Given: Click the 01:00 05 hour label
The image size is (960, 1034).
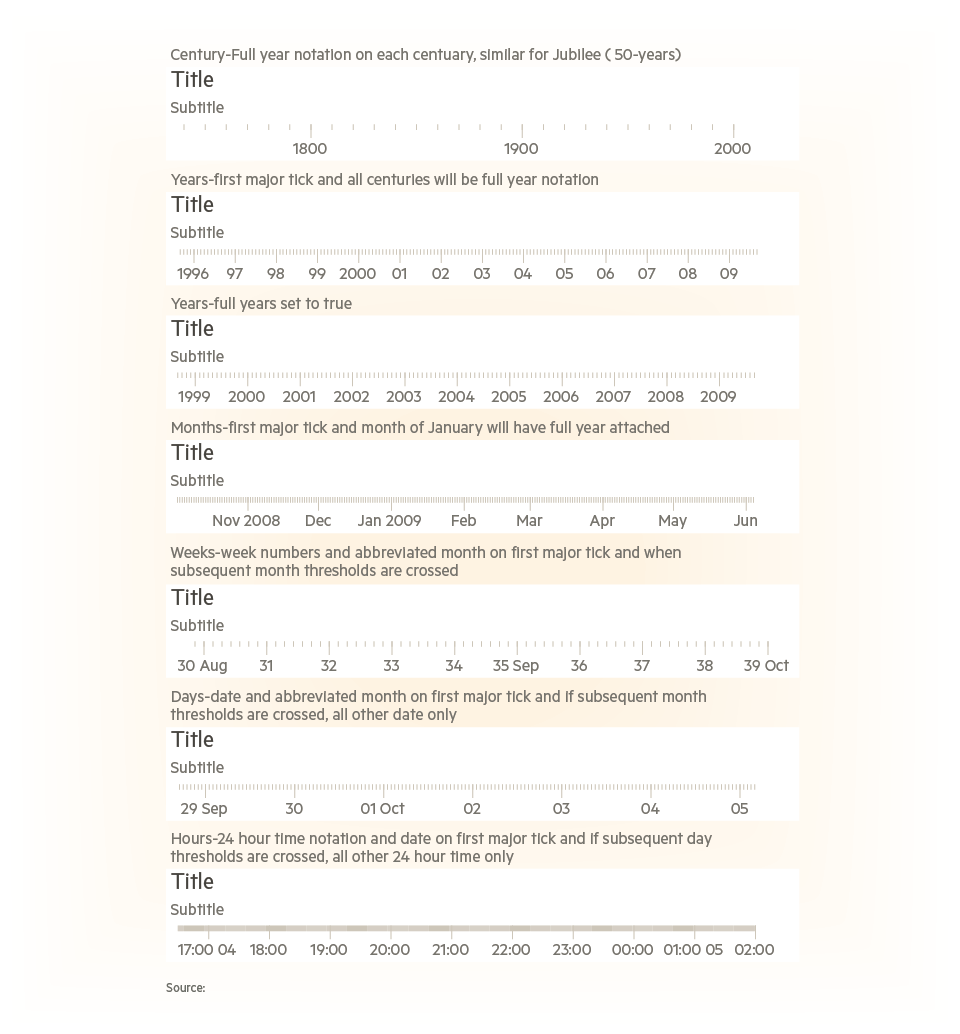Looking at the screenshot, I should pos(694,950).
